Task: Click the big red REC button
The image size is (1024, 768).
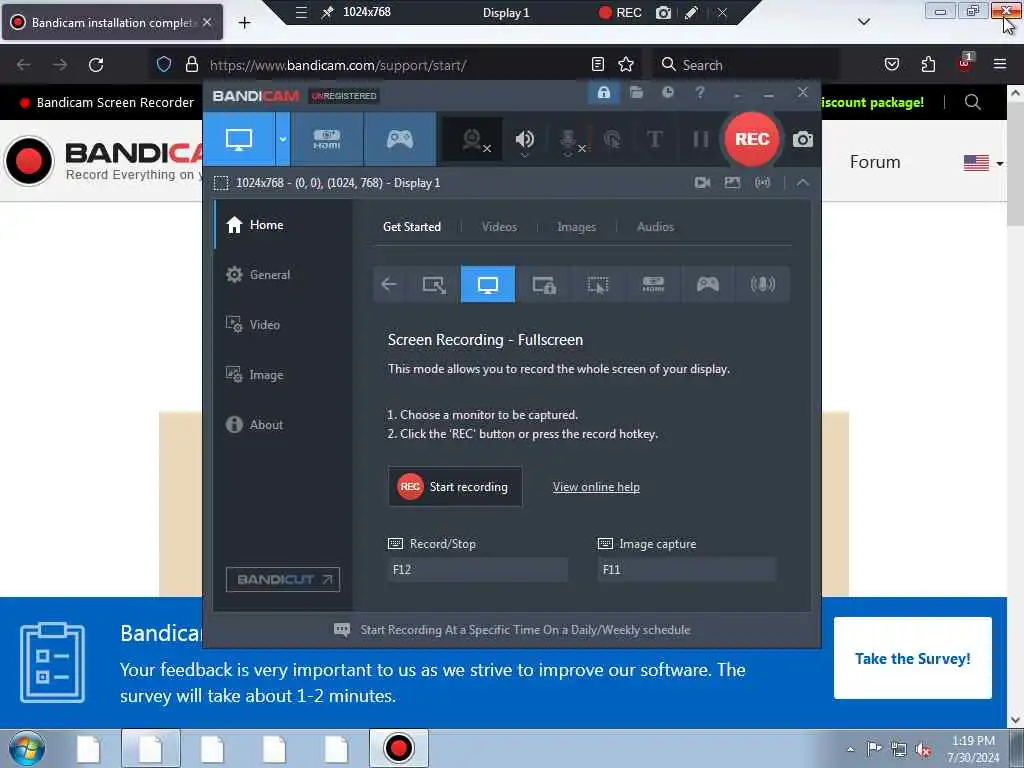Action: [752, 139]
